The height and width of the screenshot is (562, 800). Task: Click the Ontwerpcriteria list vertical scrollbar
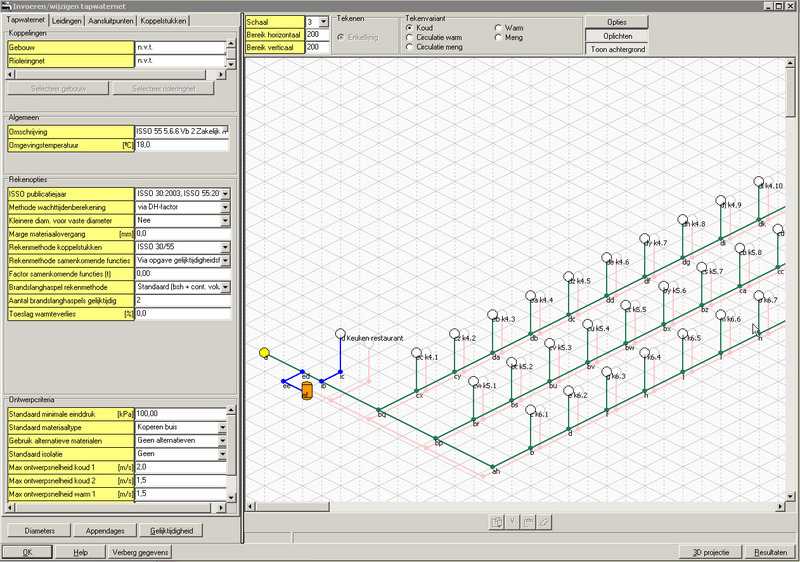point(231,453)
